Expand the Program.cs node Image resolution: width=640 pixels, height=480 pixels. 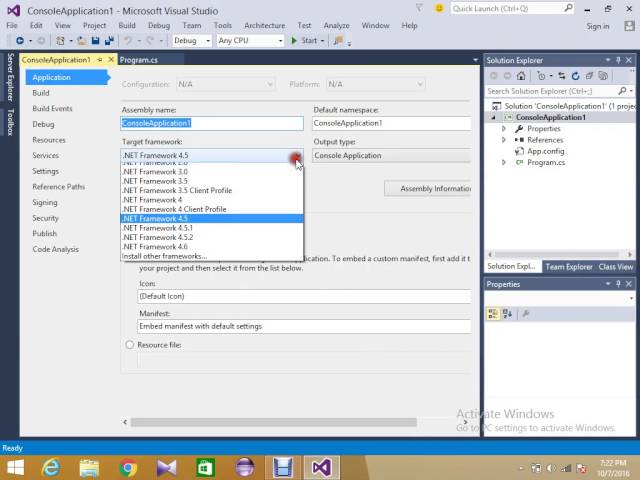[x=504, y=162]
